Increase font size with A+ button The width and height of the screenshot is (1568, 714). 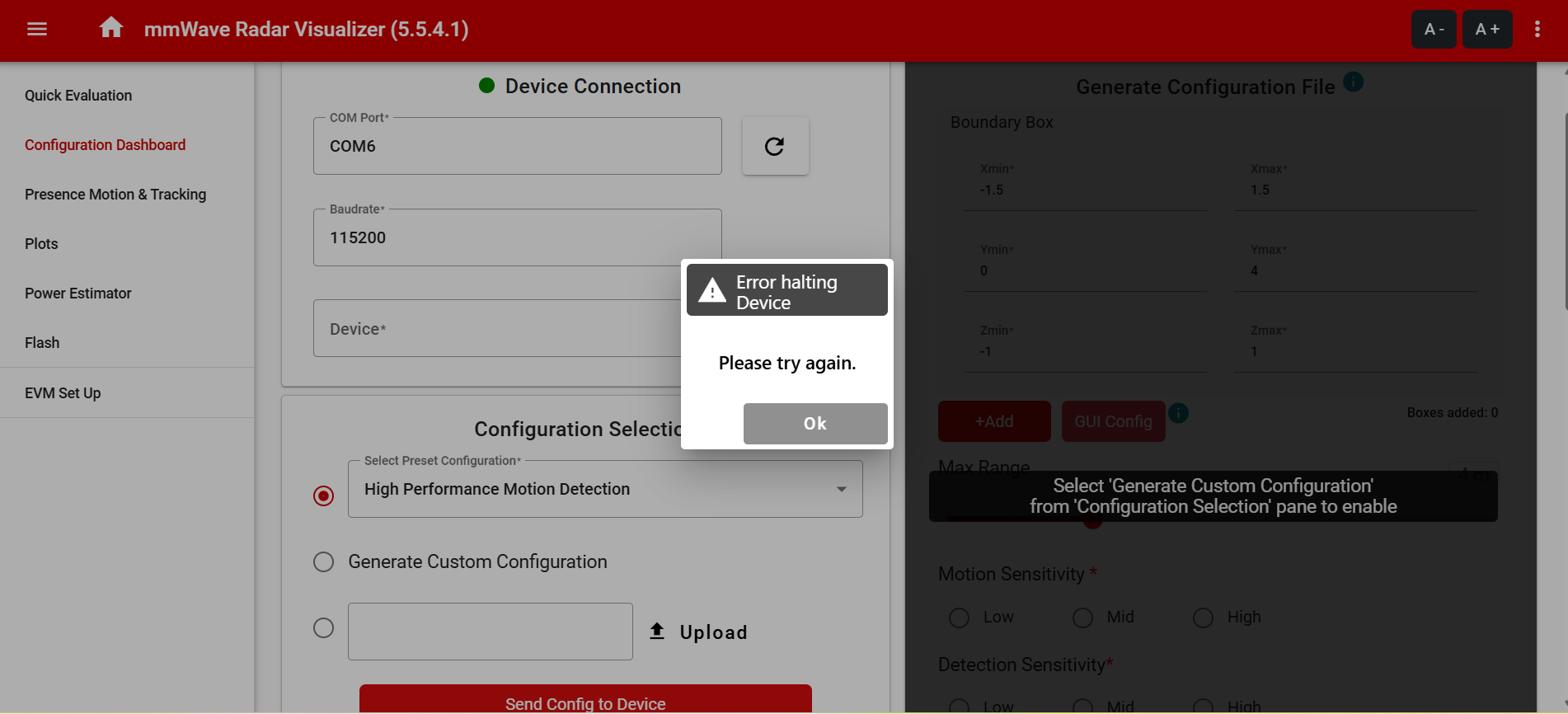point(1487,30)
